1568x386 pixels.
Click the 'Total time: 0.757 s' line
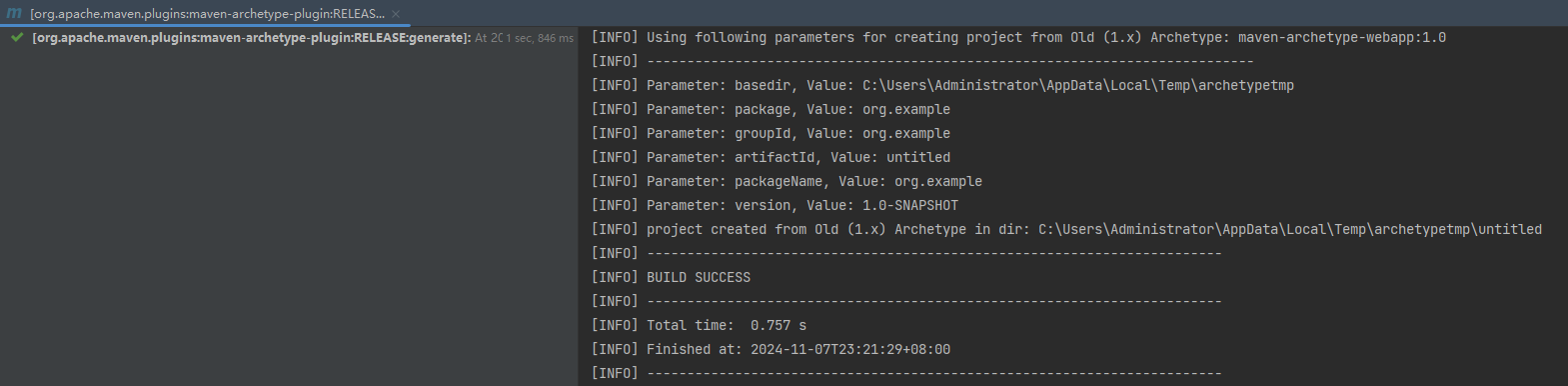[699, 325]
